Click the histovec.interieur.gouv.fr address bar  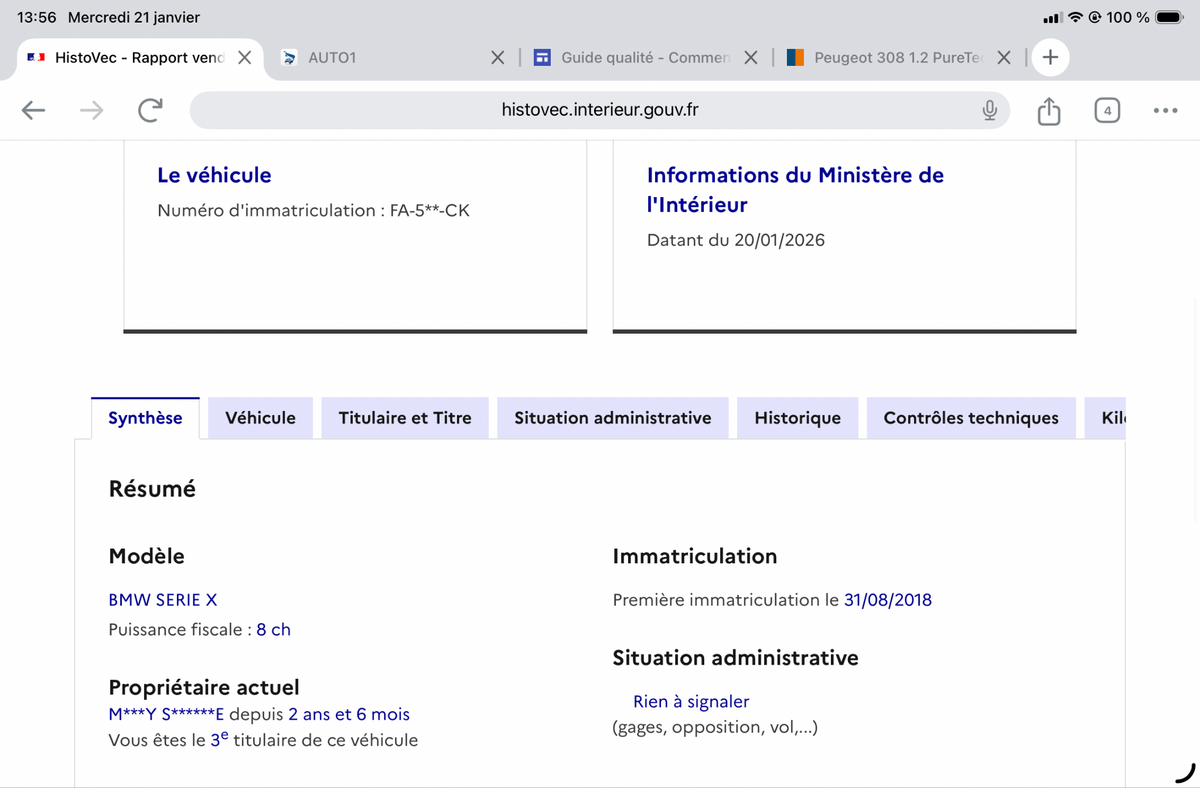598,110
